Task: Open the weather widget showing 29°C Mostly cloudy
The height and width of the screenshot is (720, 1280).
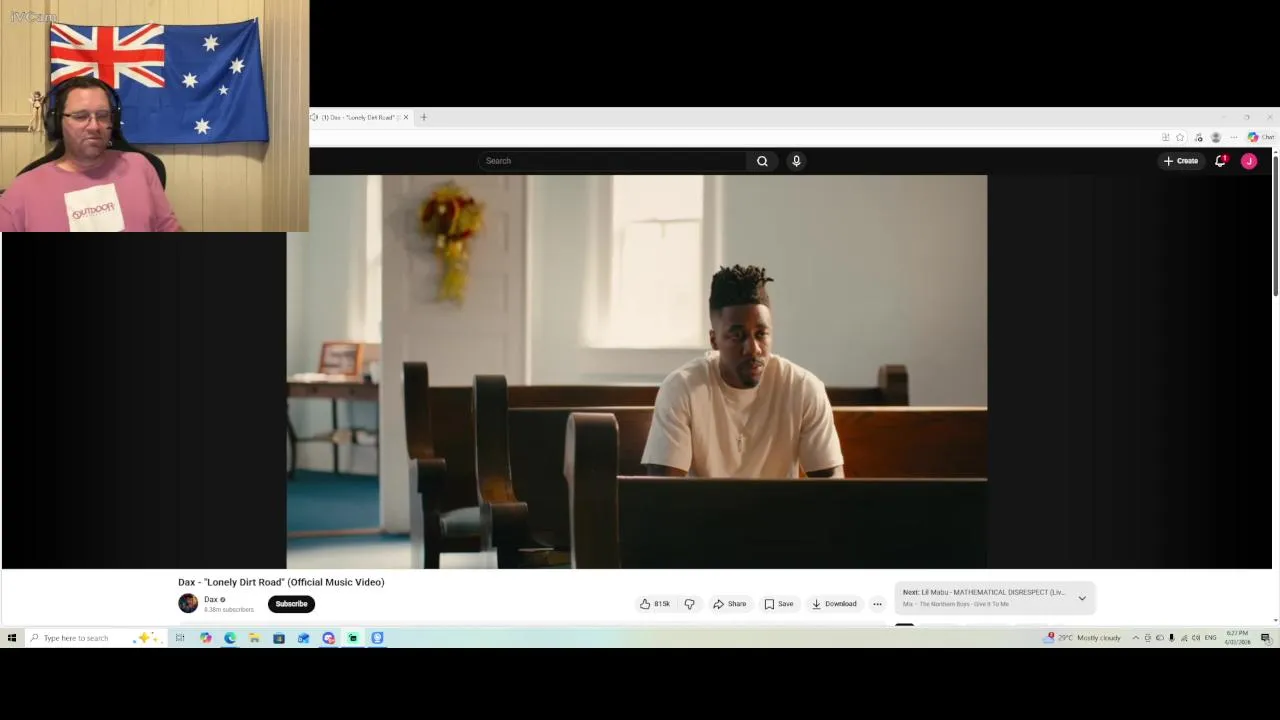Action: (x=1083, y=638)
